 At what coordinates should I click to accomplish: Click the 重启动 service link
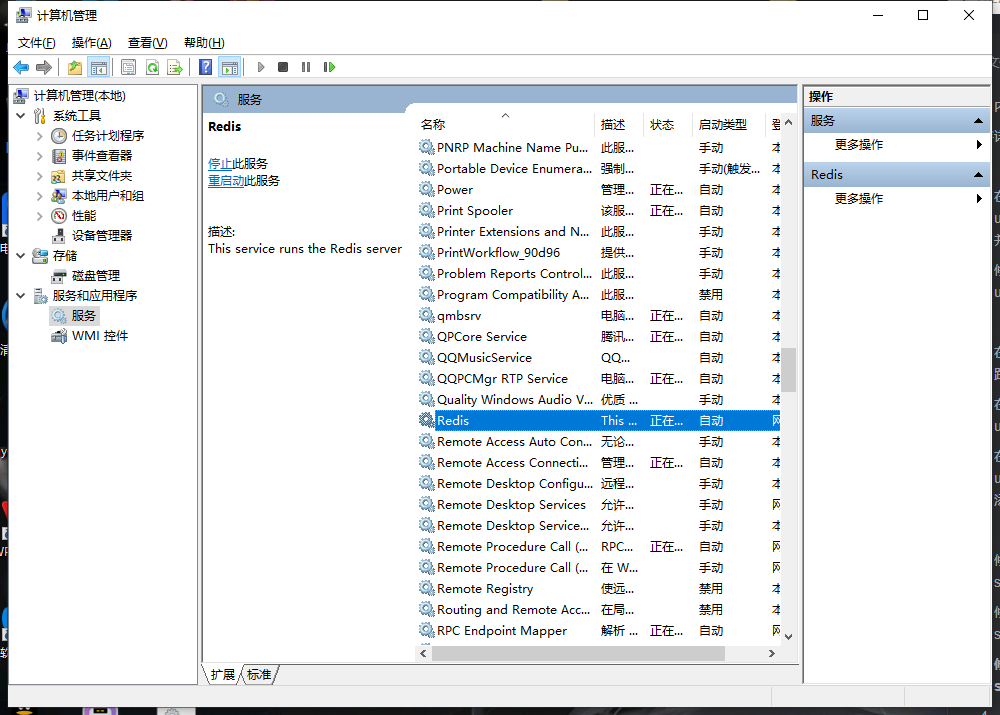[226, 181]
